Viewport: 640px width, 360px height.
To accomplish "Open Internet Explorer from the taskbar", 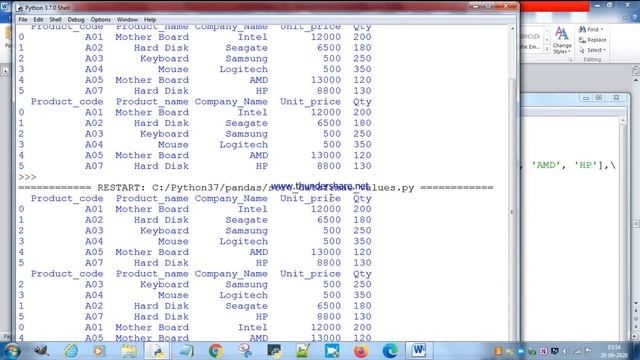I will point(71,351).
